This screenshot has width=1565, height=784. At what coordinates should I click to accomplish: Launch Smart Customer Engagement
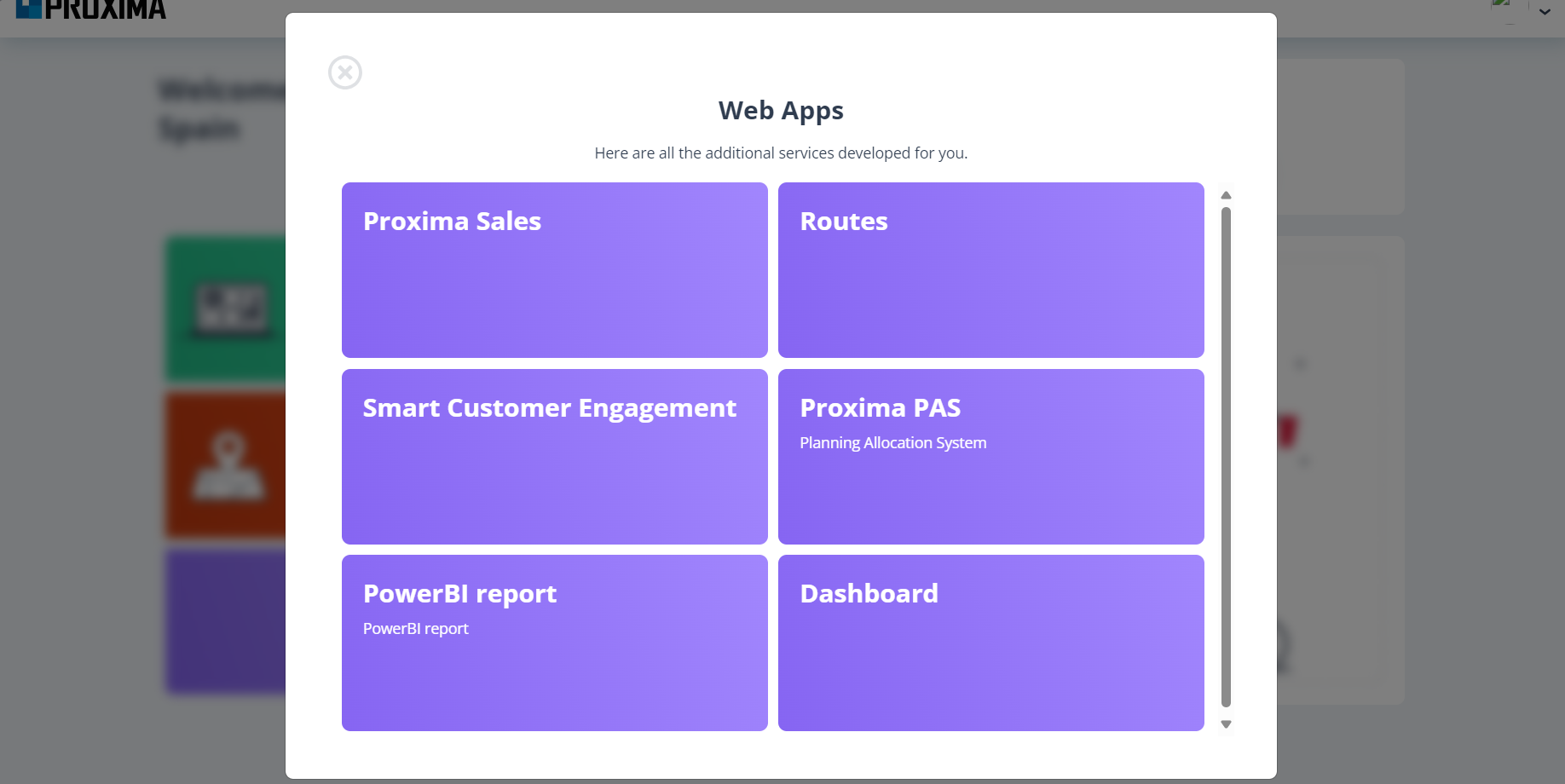point(554,456)
